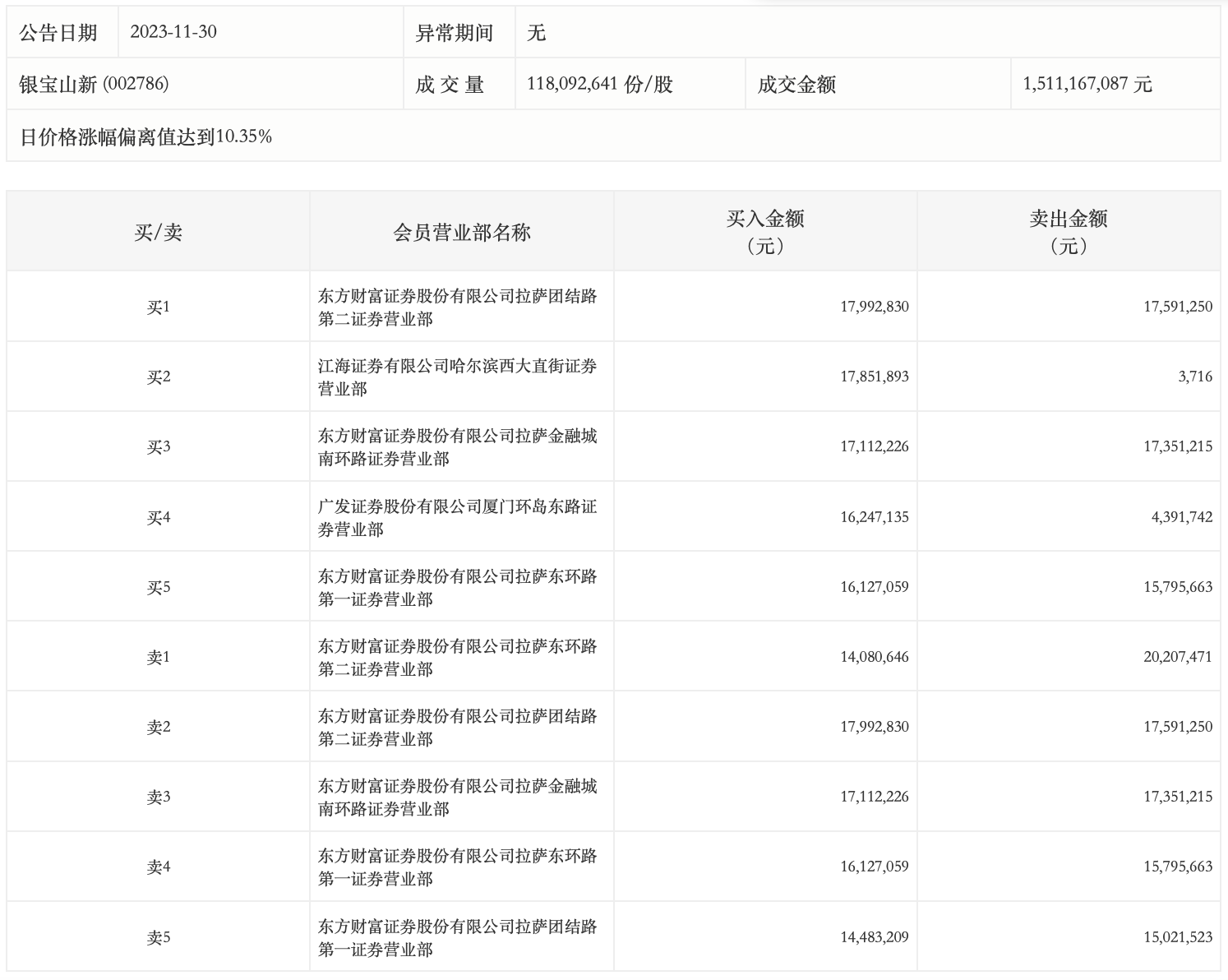Select the 买2 row label
The image size is (1228, 980).
pyautogui.click(x=158, y=377)
